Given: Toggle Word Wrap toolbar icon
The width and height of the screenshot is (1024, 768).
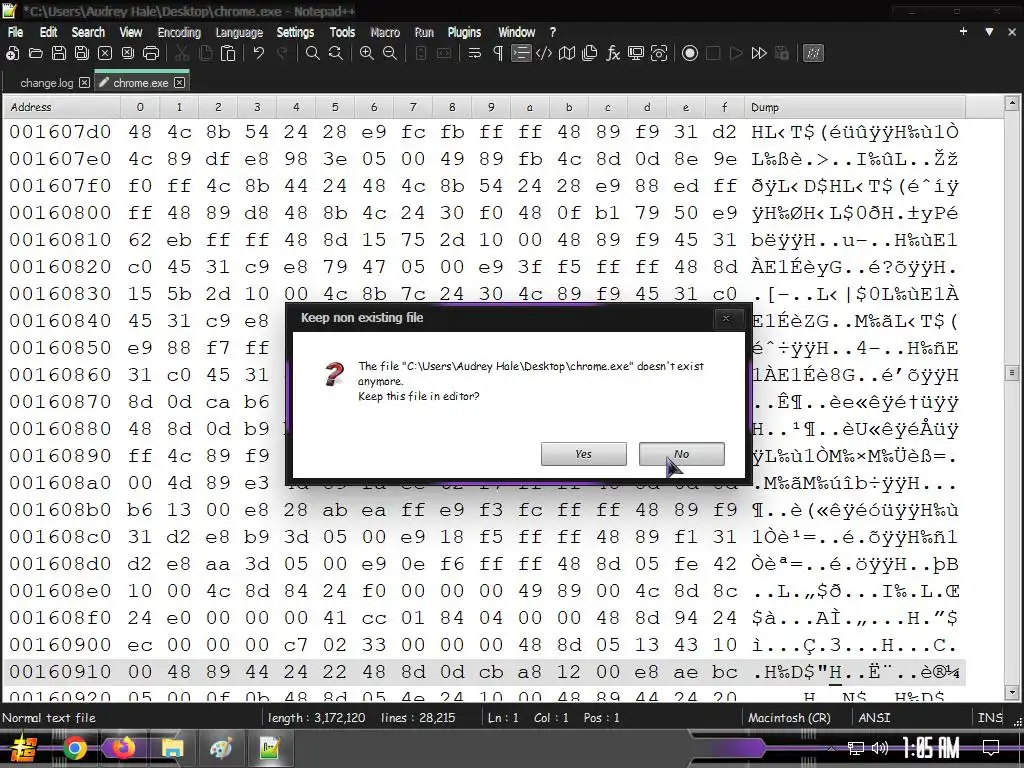Looking at the screenshot, I should [x=475, y=54].
